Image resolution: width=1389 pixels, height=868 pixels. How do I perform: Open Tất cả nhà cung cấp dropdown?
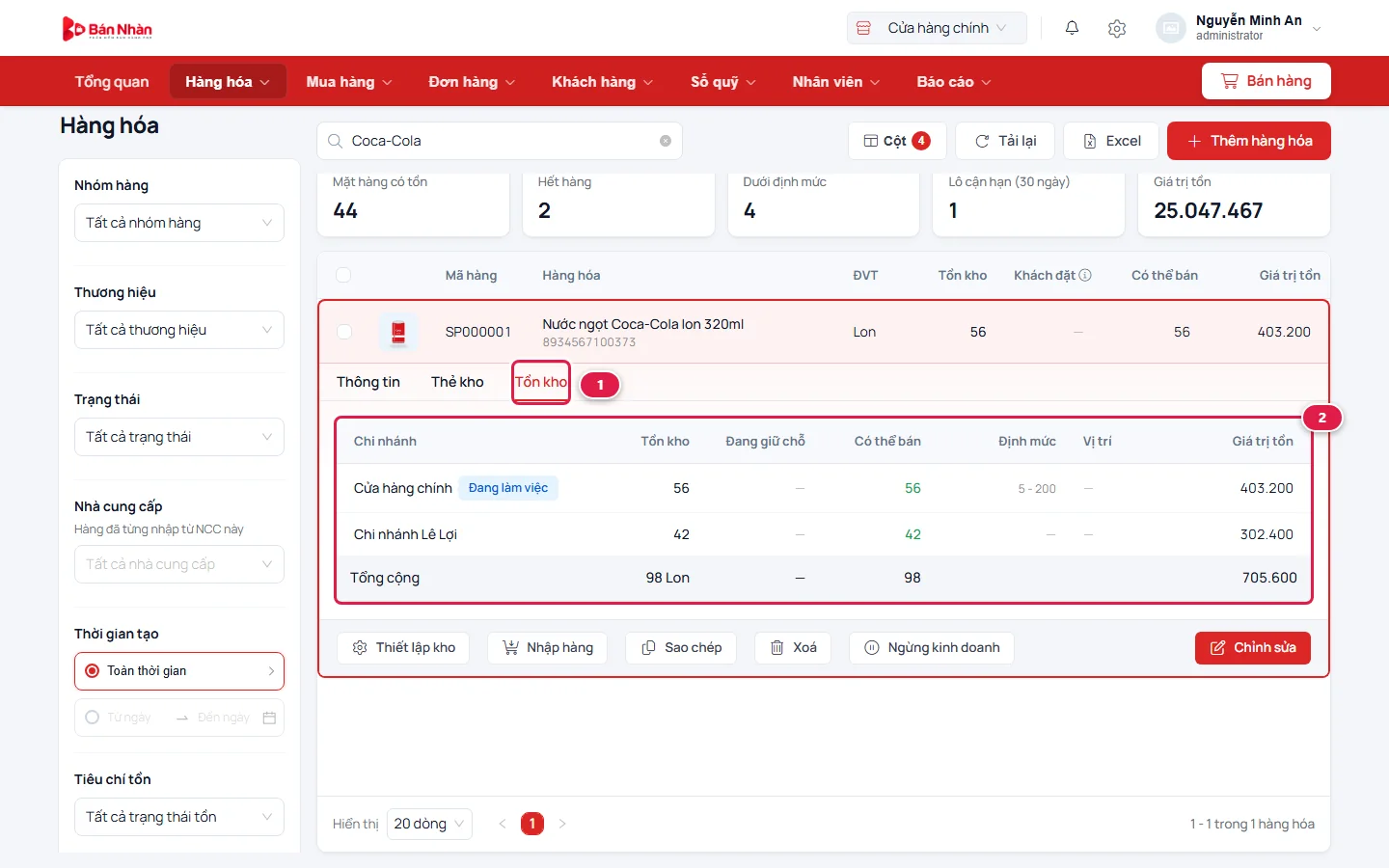pyautogui.click(x=179, y=564)
